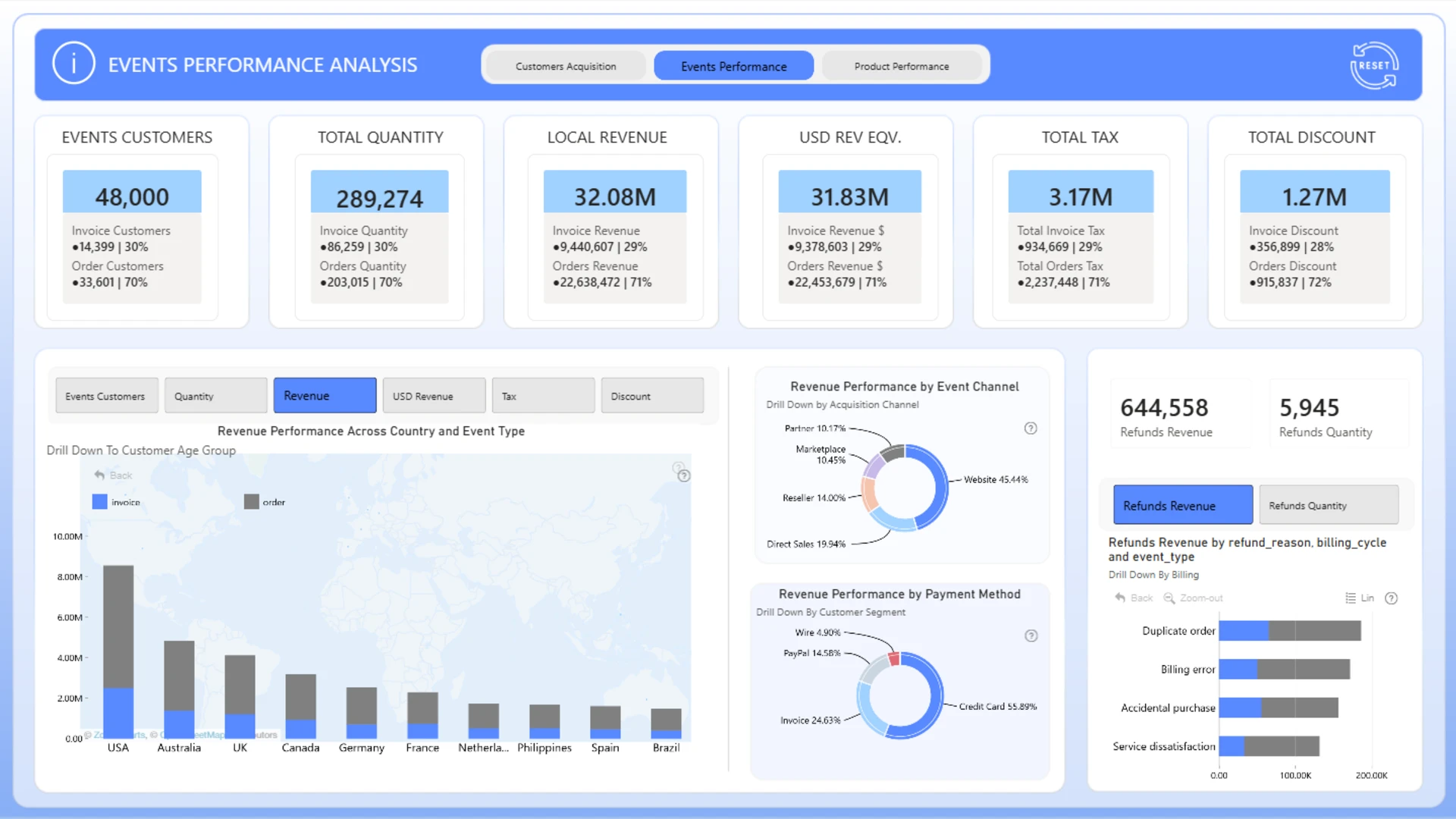Click the Duplicate order refund bar
Image resolution: width=1456 pixels, height=819 pixels.
click(x=1290, y=631)
